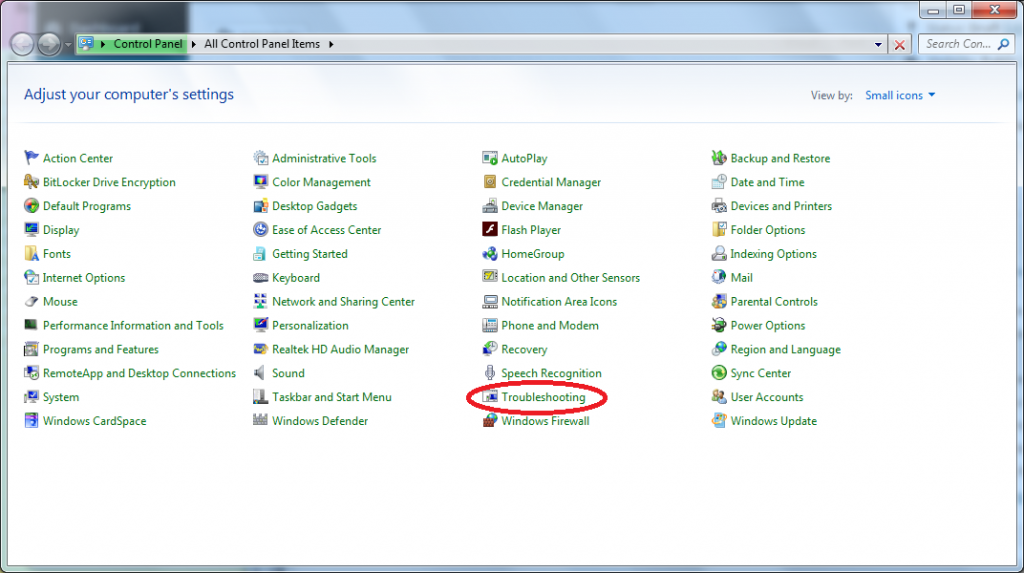
Task: Click the Network and Sharing Center icon
Action: click(261, 301)
